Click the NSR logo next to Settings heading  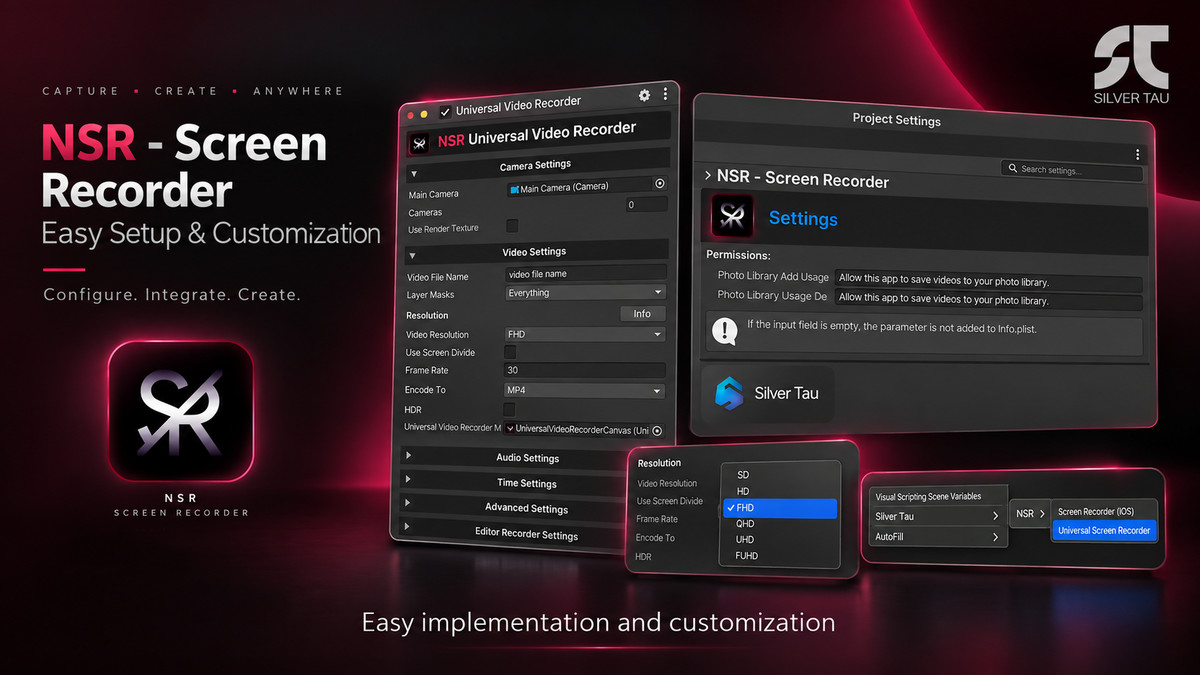pyautogui.click(x=733, y=216)
